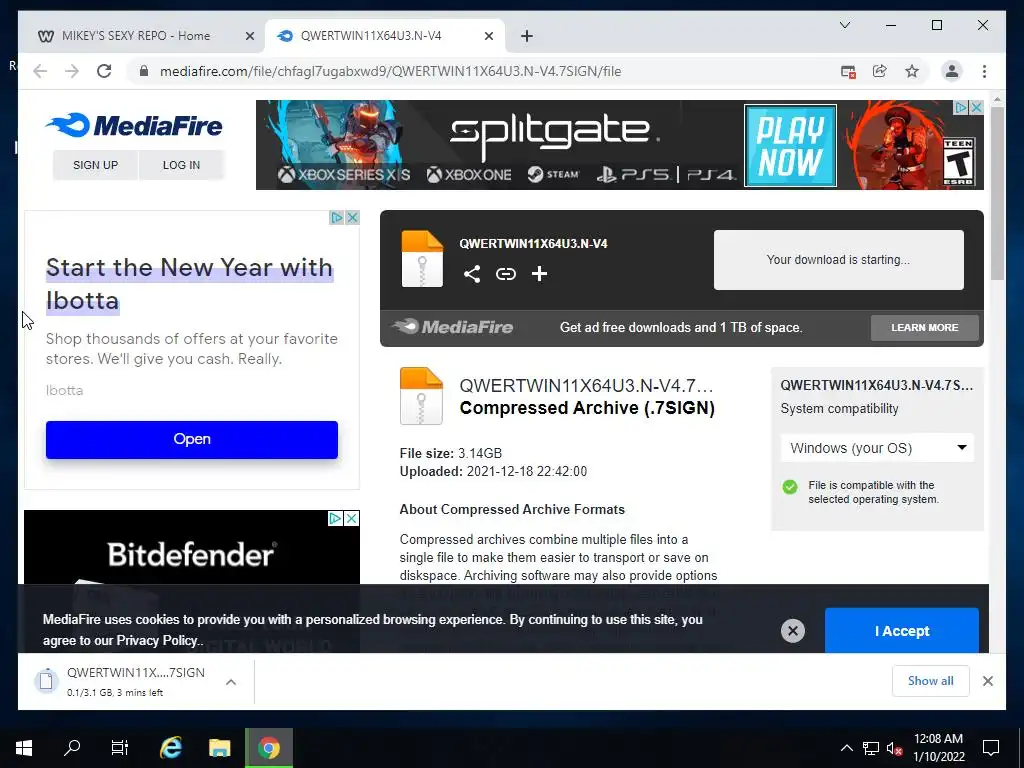Click About Compressed Archive Formats heading

tap(512, 509)
